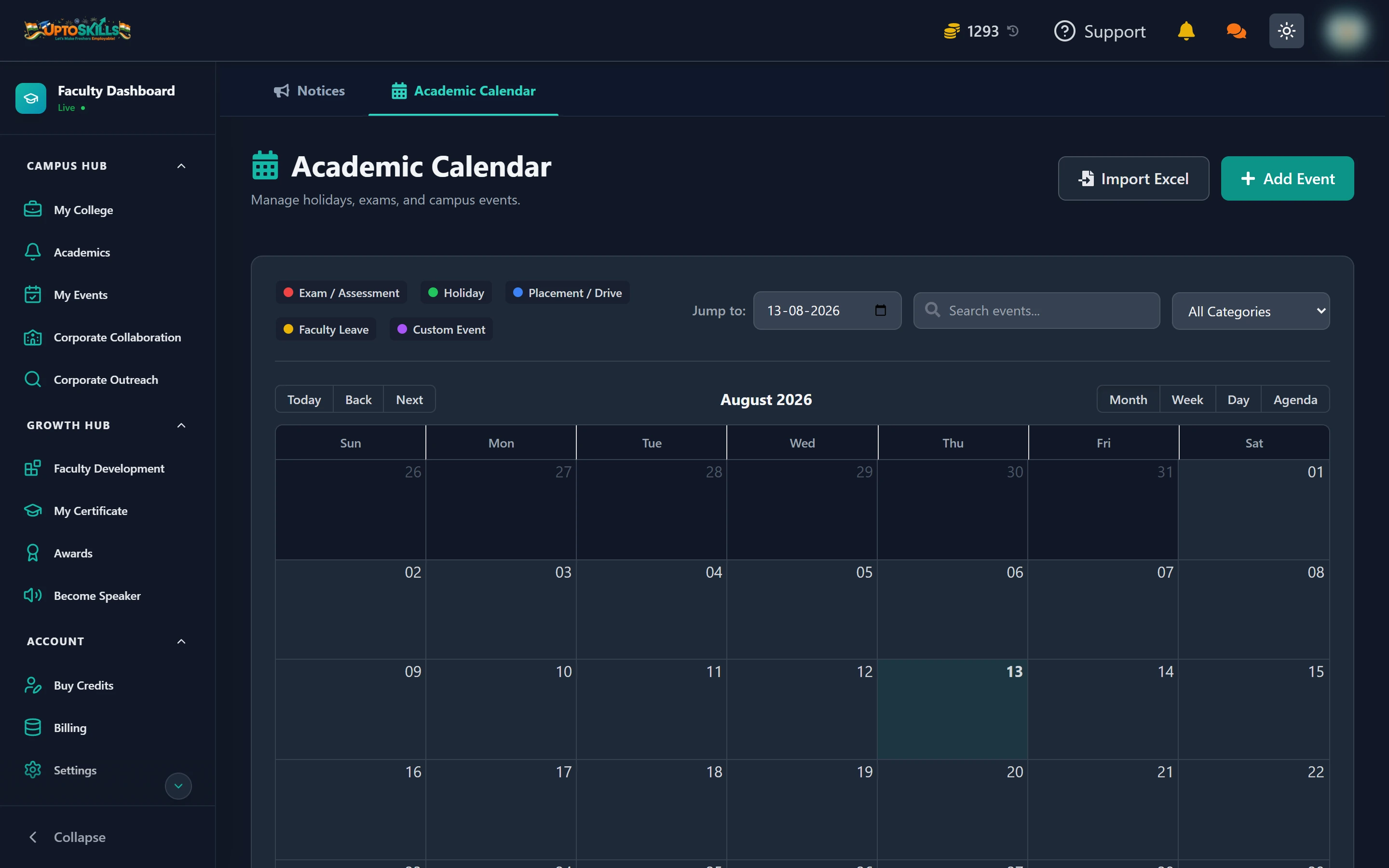Open chat messages icon
Screen dimensions: 1389x868
coord(1236,31)
